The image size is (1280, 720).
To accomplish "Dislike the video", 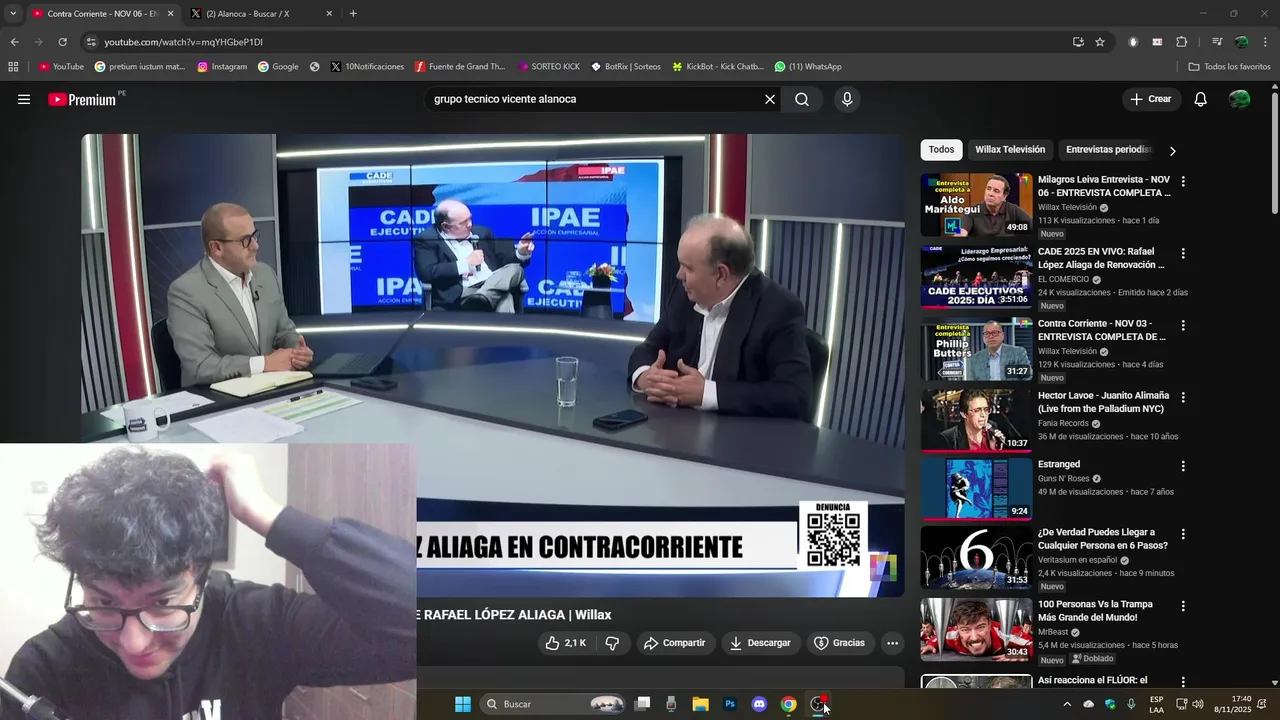I will point(612,643).
